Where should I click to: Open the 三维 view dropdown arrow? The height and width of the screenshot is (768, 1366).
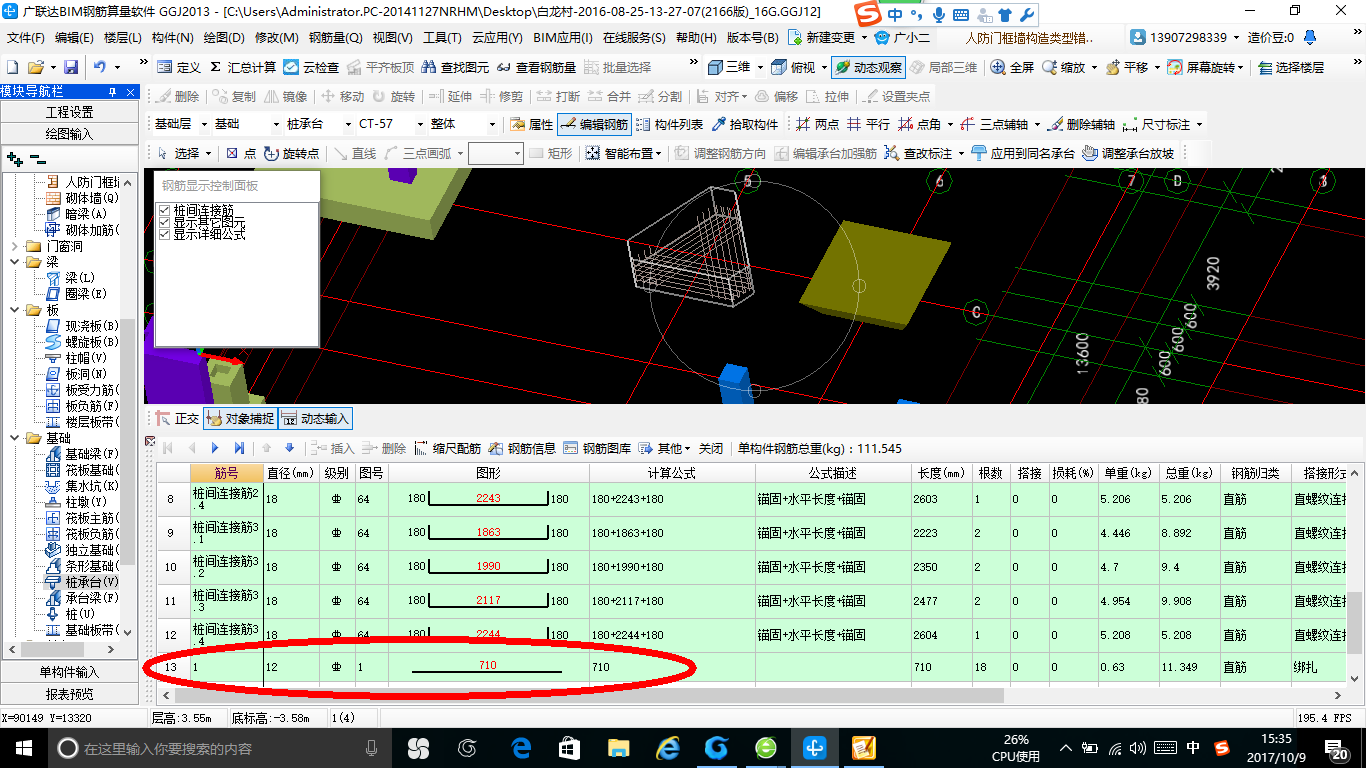pyautogui.click(x=760, y=68)
